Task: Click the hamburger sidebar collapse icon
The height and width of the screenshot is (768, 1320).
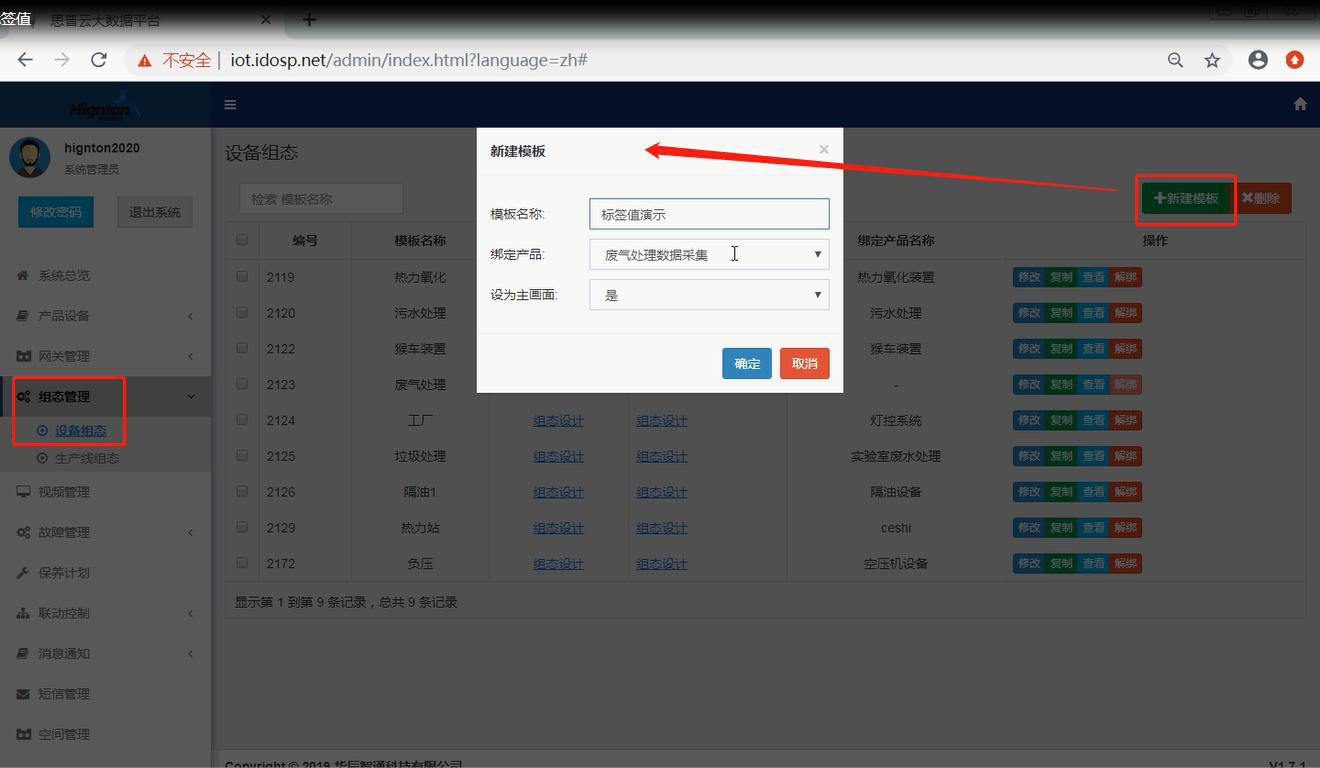Action: 230,104
